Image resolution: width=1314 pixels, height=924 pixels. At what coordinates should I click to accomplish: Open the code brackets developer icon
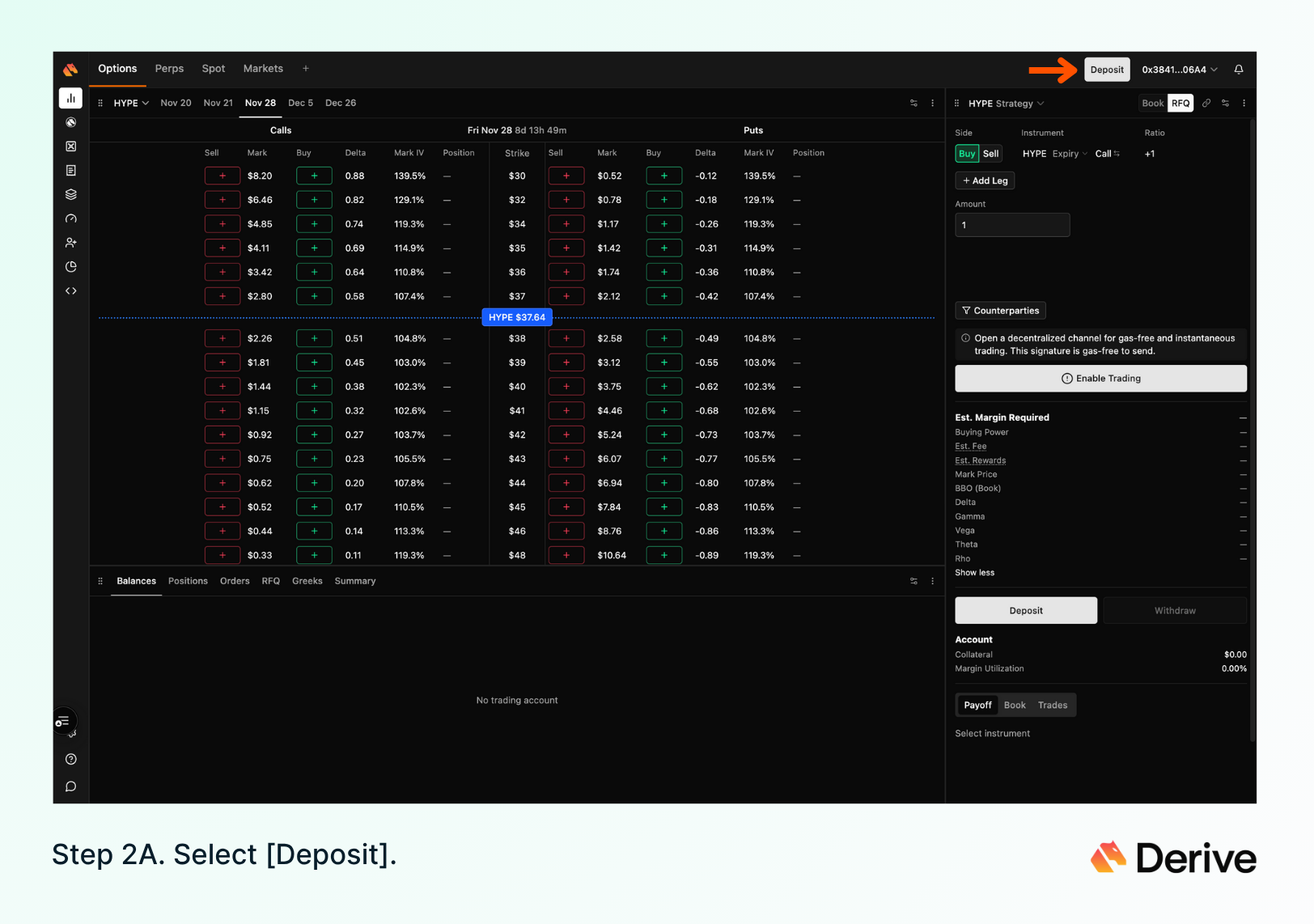tap(71, 290)
